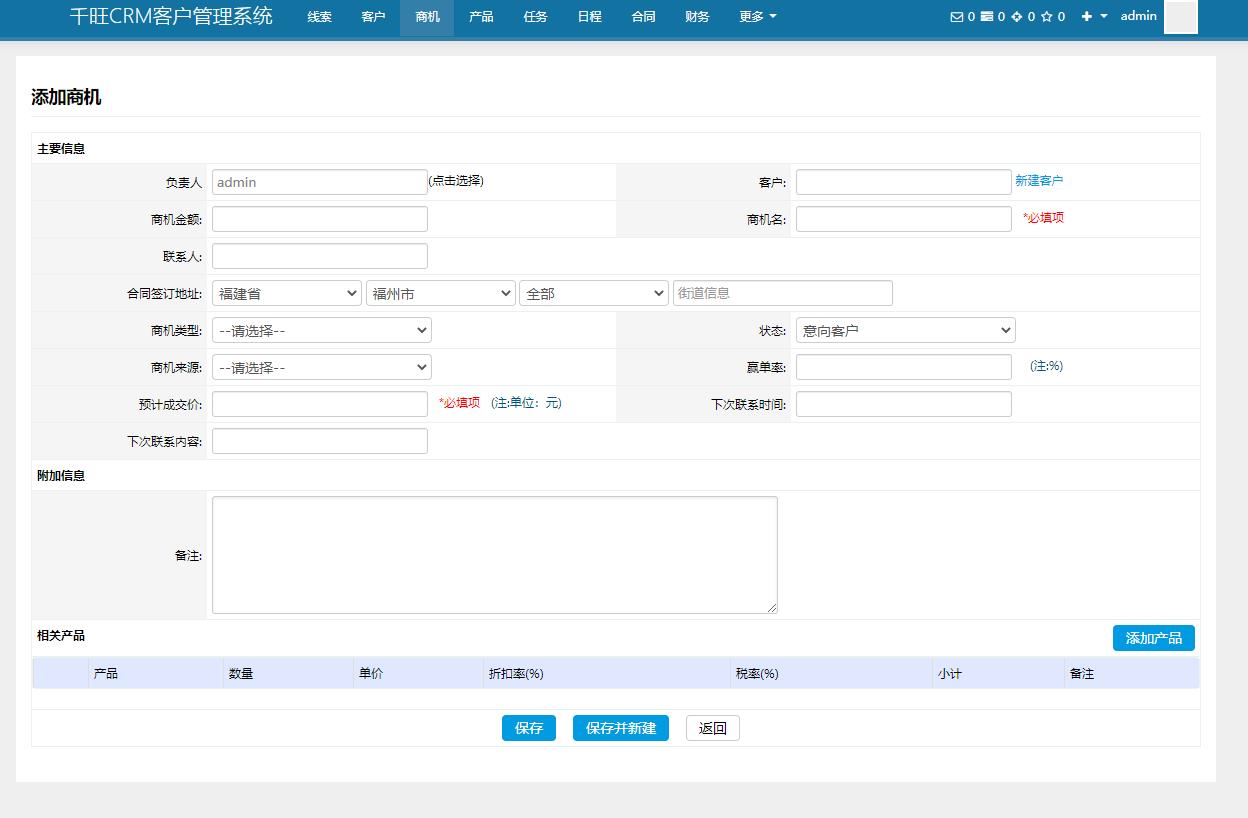Open the 更多 dropdown menu
Viewport: 1248px width, 818px height.
pyautogui.click(x=758, y=17)
